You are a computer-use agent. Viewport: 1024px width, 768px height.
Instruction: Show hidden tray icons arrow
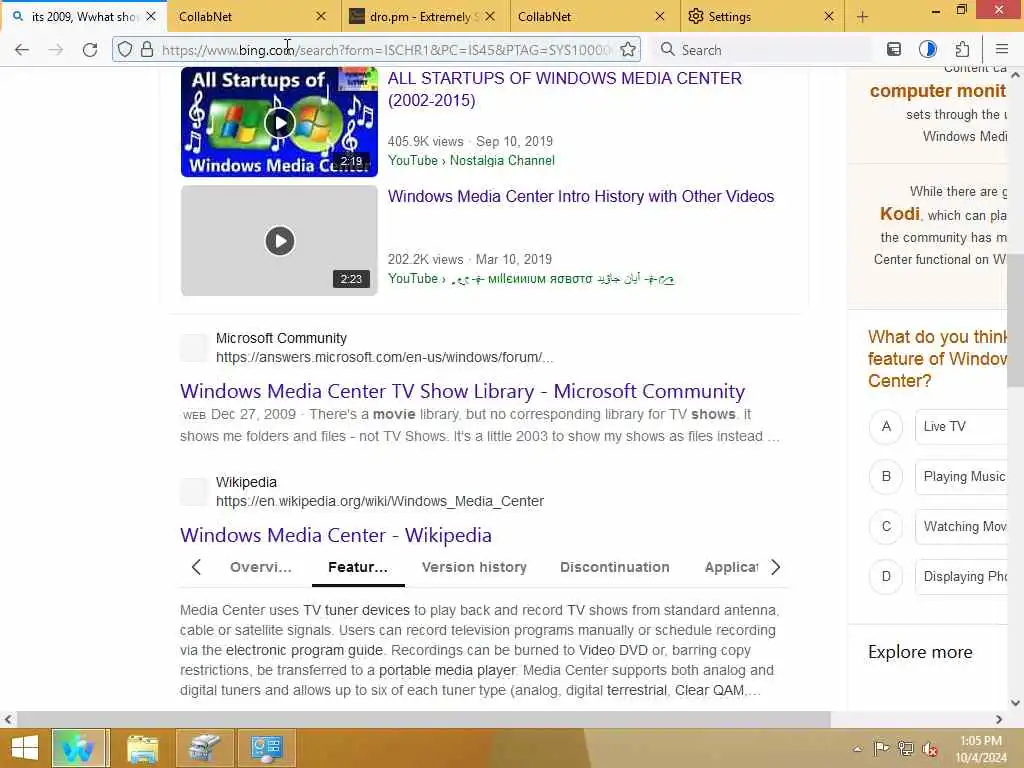[857, 749]
